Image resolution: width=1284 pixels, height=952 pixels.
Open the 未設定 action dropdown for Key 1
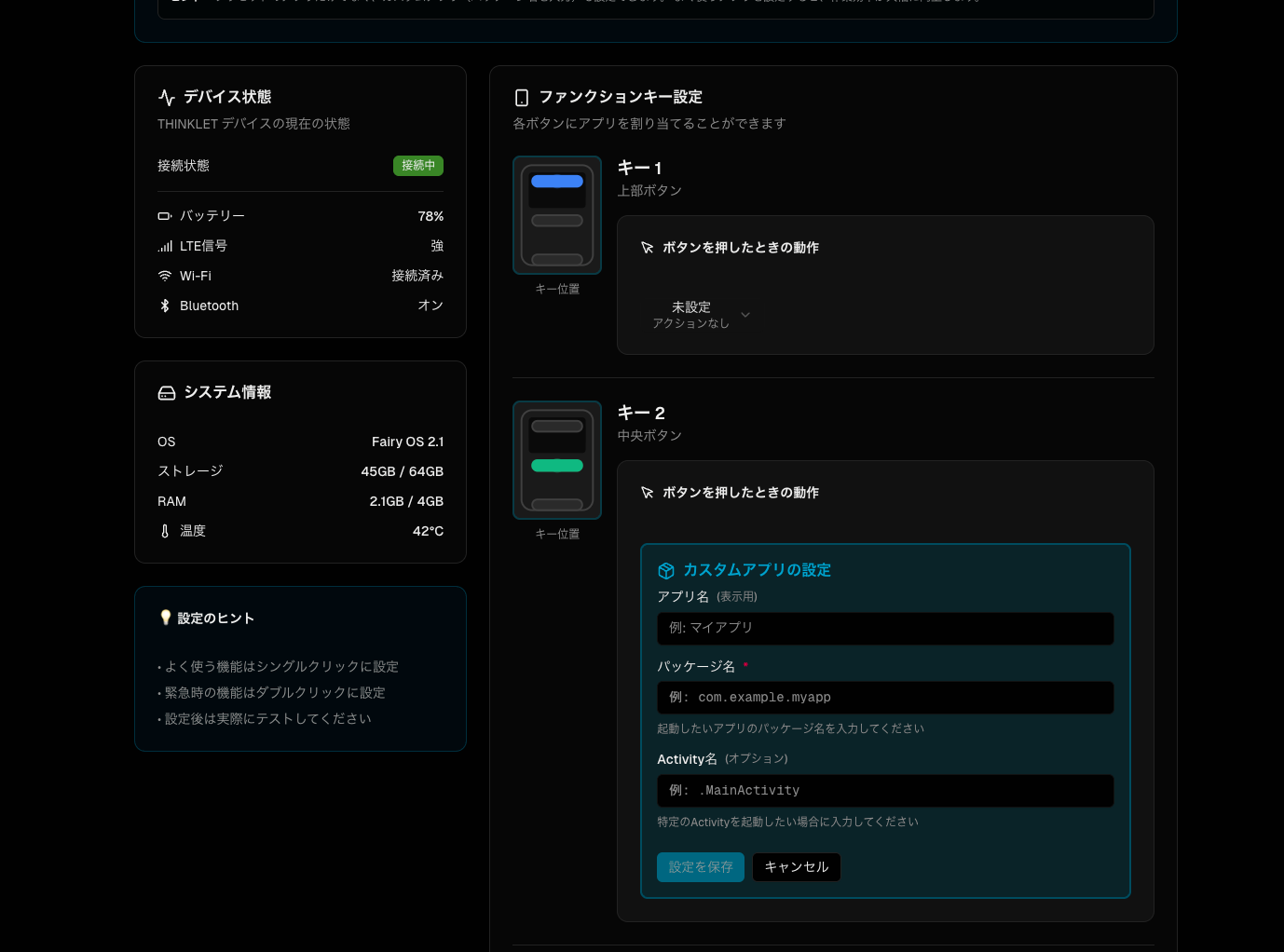pyautogui.click(x=701, y=315)
